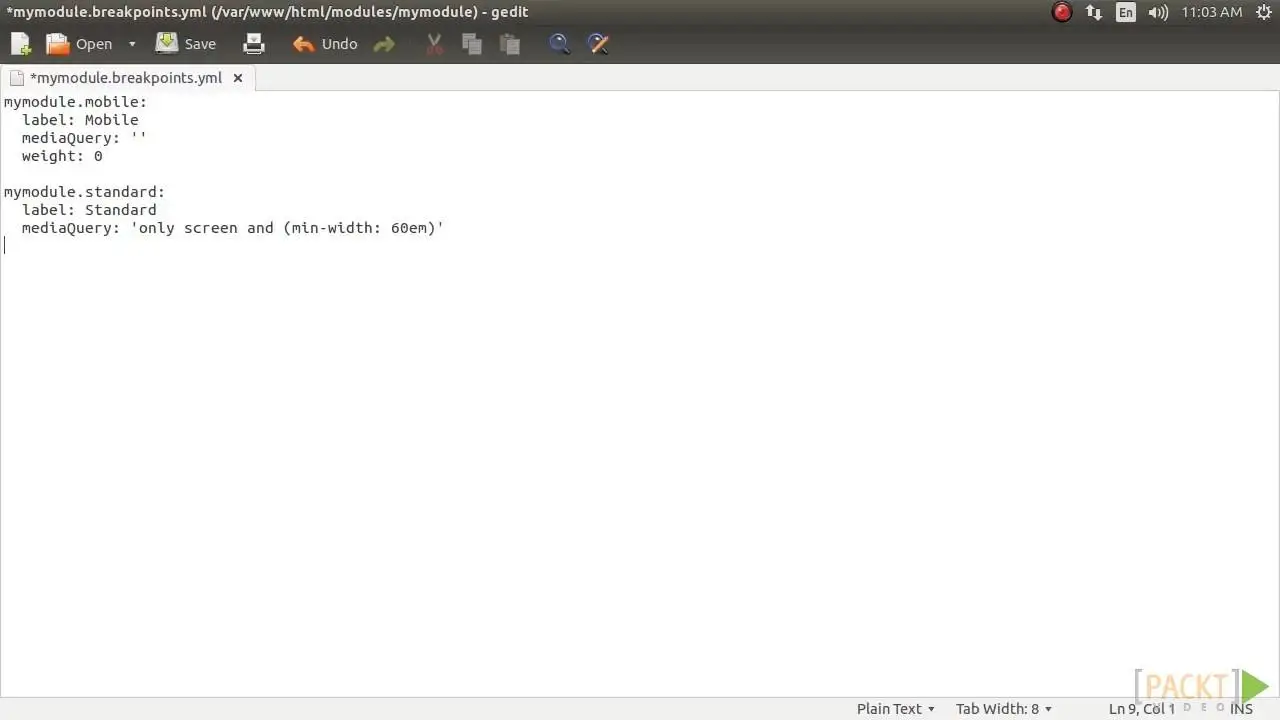Screen dimensions: 1280x720
Task: Copy text using the Copy icon
Action: click(471, 43)
